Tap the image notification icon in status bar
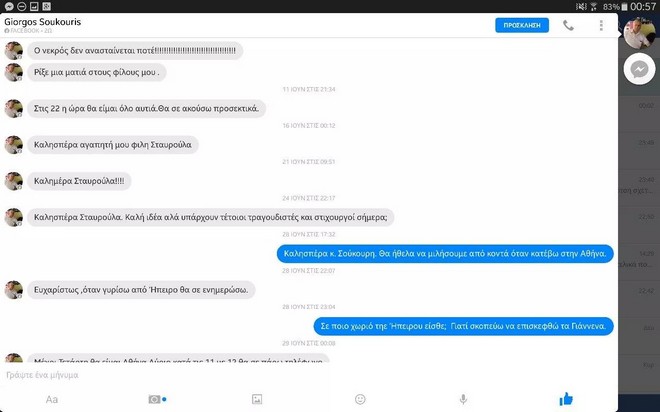Screen dimensions: 660x412 [x=34, y=6]
